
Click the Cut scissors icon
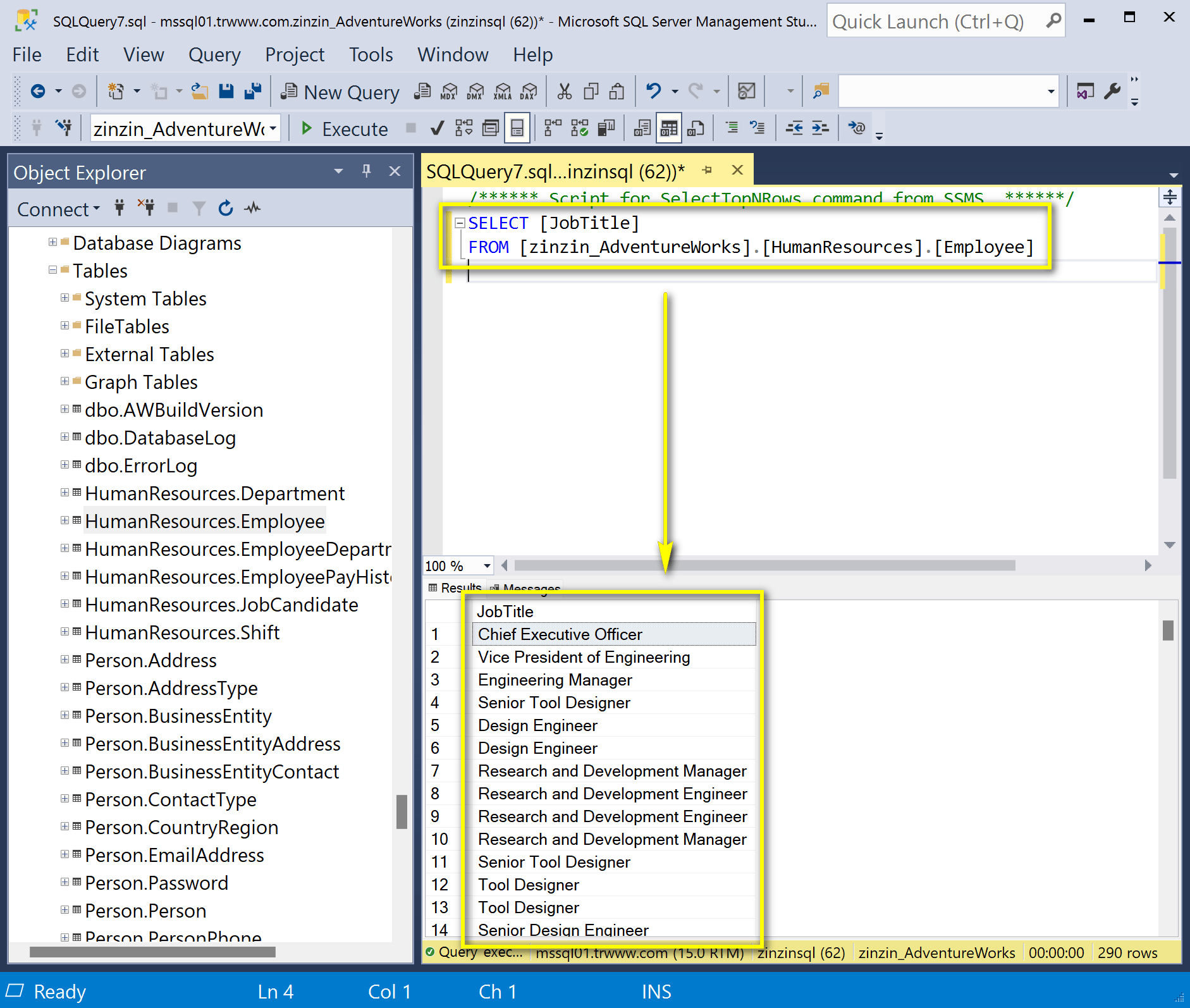[565, 92]
